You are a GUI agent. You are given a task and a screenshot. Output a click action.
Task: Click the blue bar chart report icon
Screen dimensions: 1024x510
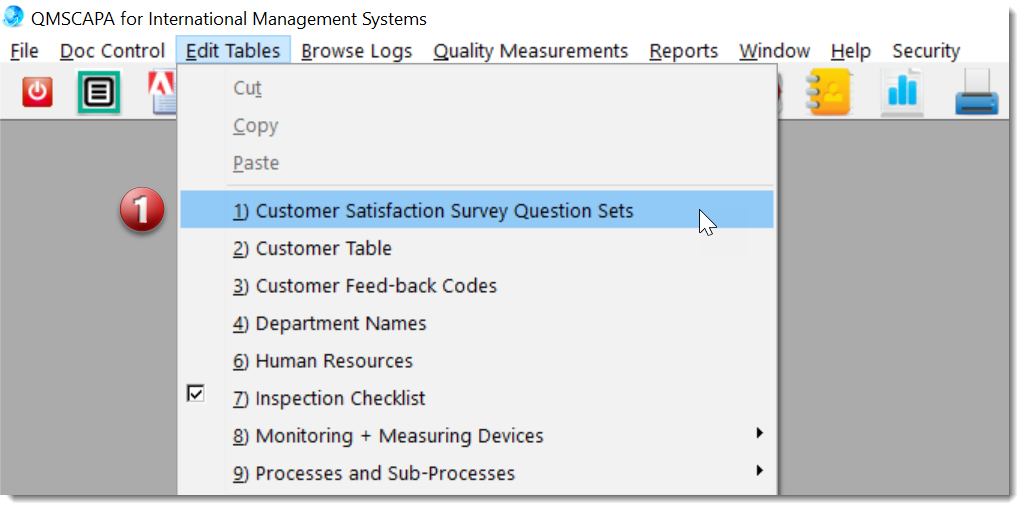[902, 92]
